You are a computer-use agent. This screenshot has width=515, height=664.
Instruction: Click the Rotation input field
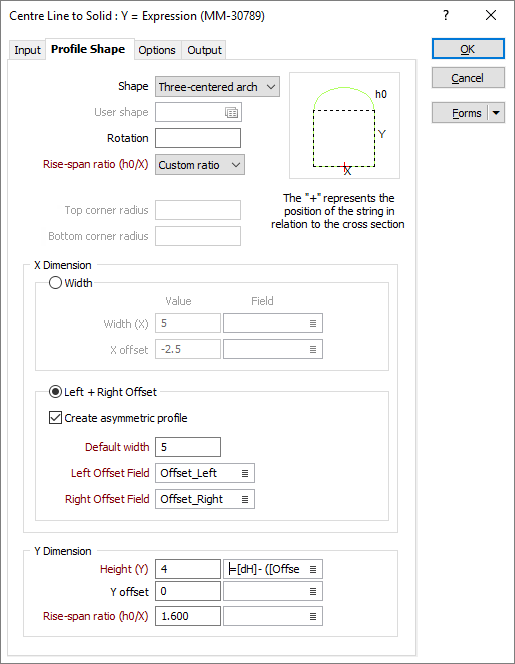coord(198,138)
